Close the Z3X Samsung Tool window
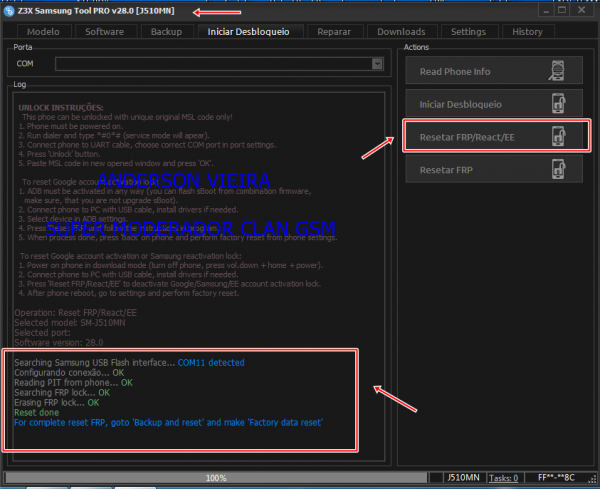The image size is (600, 489). click(582, 10)
